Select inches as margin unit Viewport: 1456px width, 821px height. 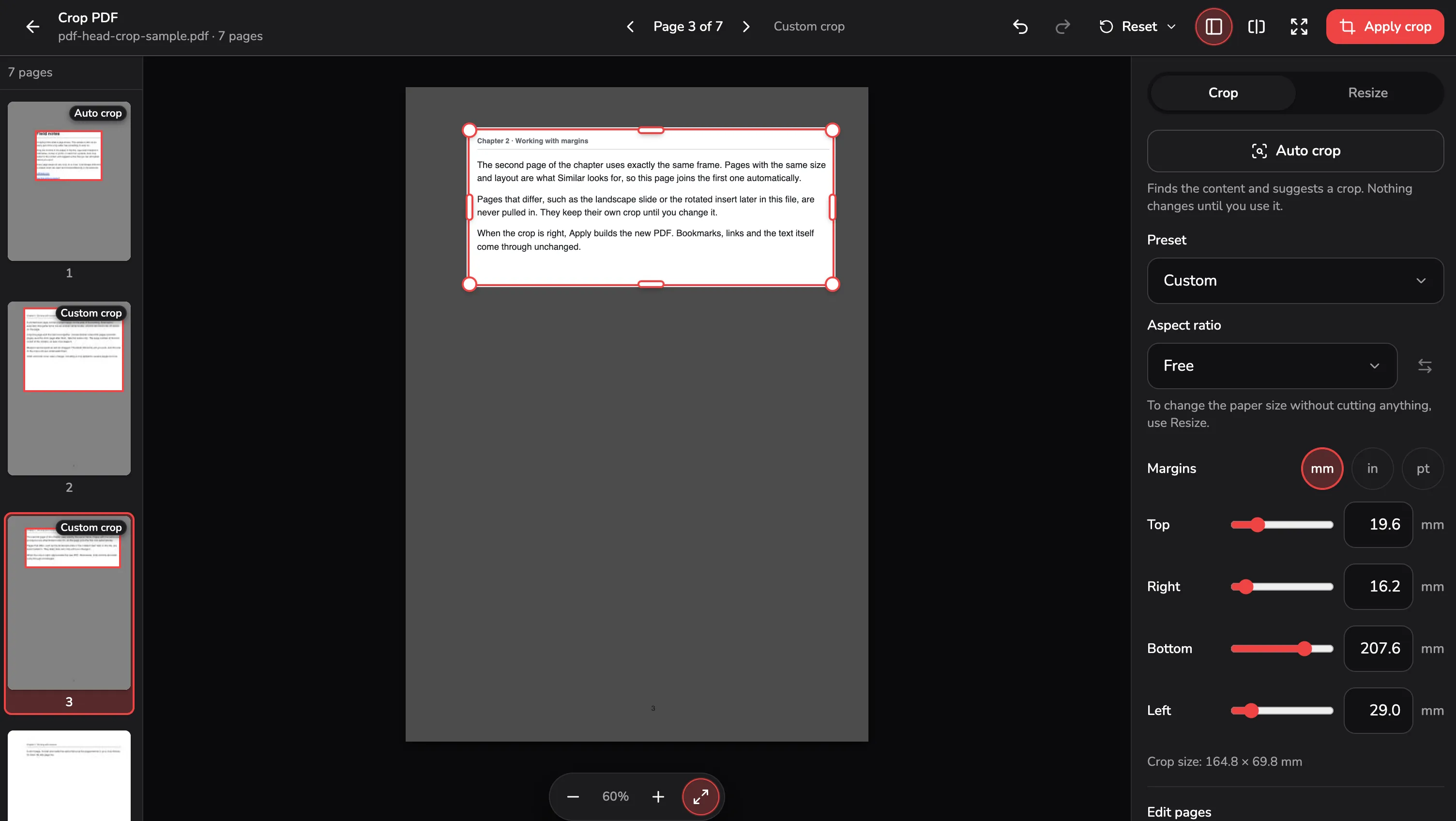pos(1372,469)
